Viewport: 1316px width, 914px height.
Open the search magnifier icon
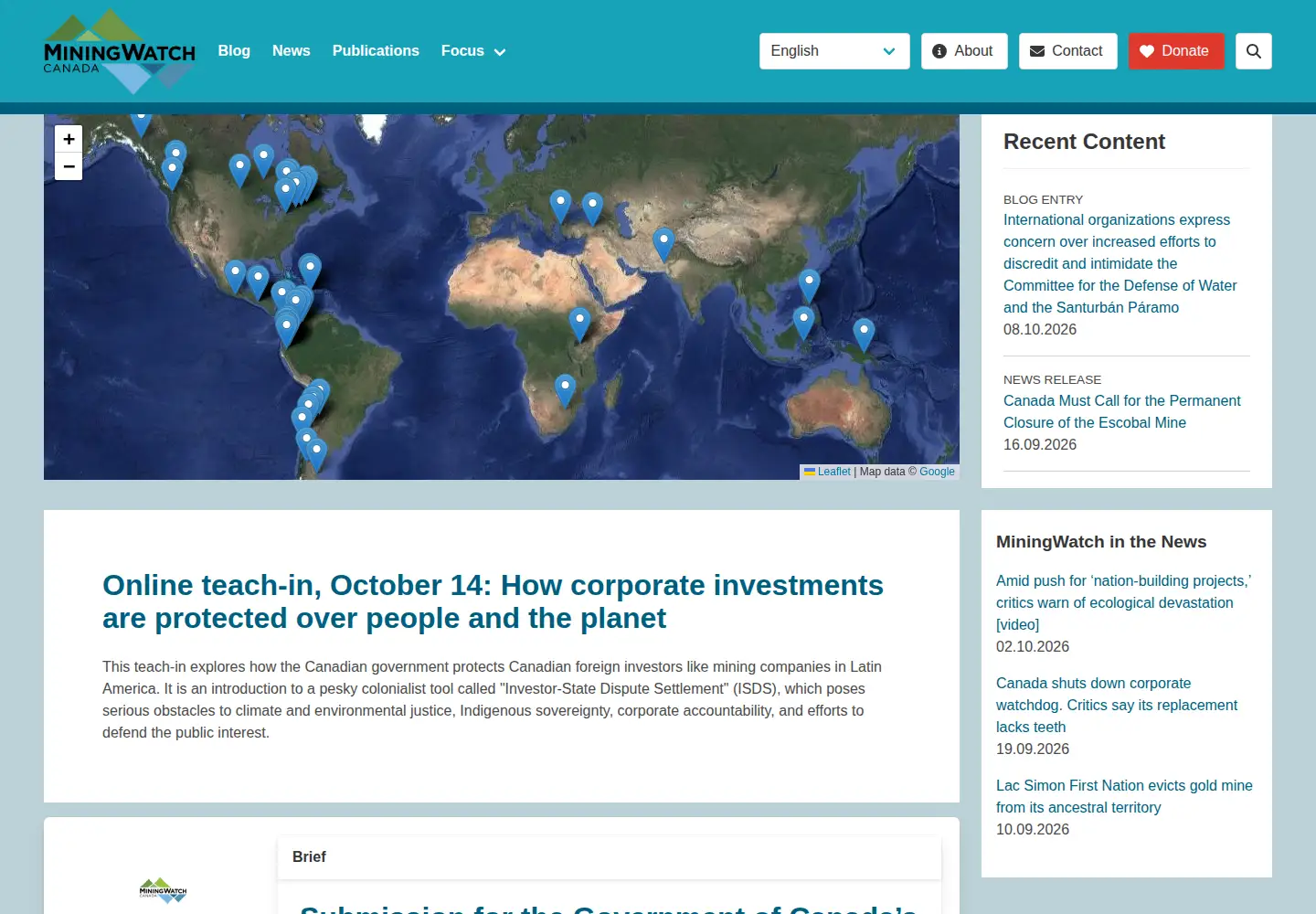1253,51
